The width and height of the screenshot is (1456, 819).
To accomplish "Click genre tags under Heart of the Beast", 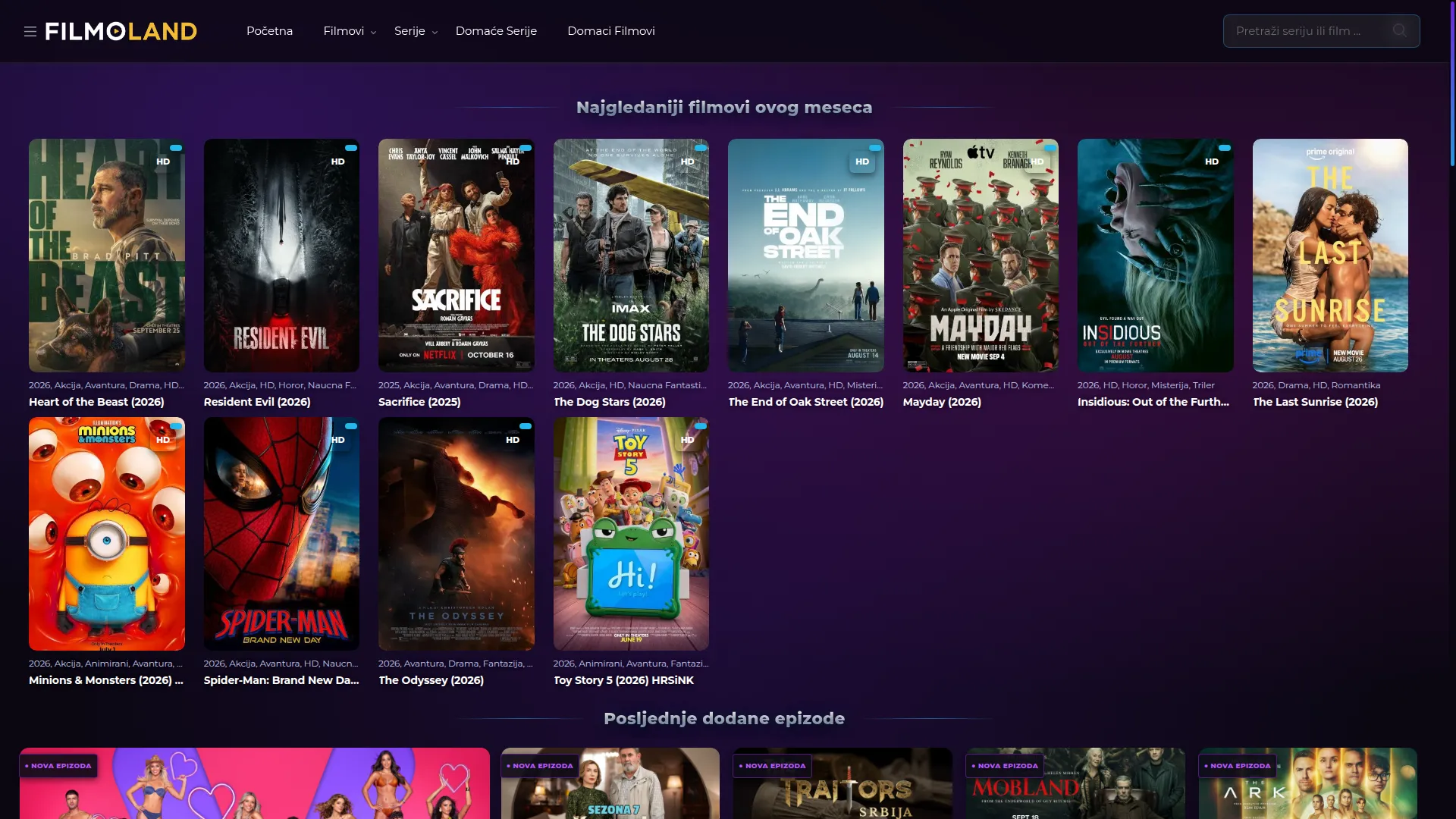I will point(106,385).
